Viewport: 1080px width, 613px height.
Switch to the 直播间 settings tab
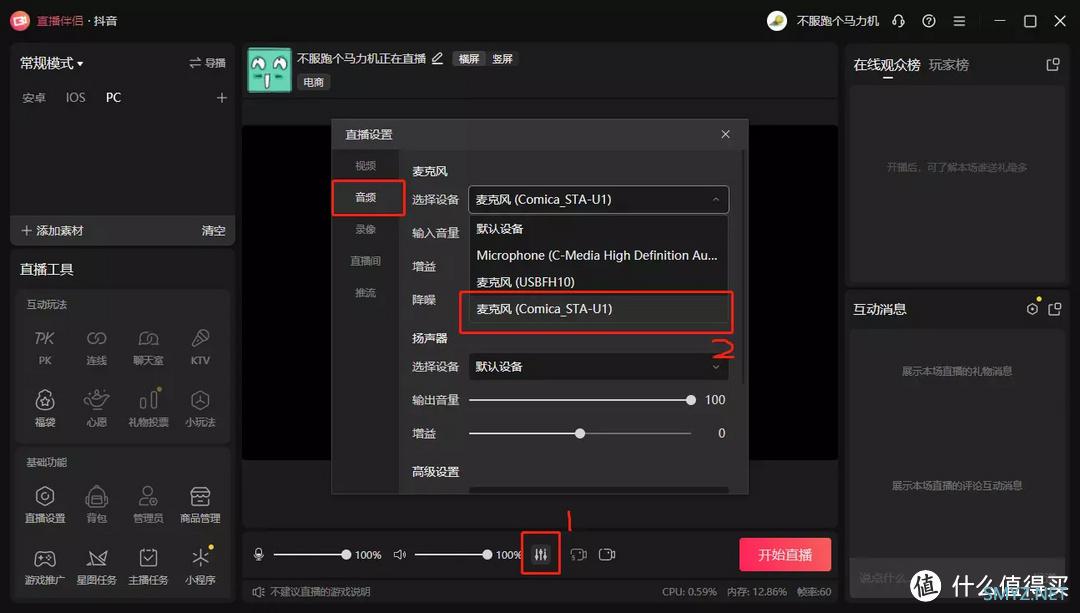point(366,260)
